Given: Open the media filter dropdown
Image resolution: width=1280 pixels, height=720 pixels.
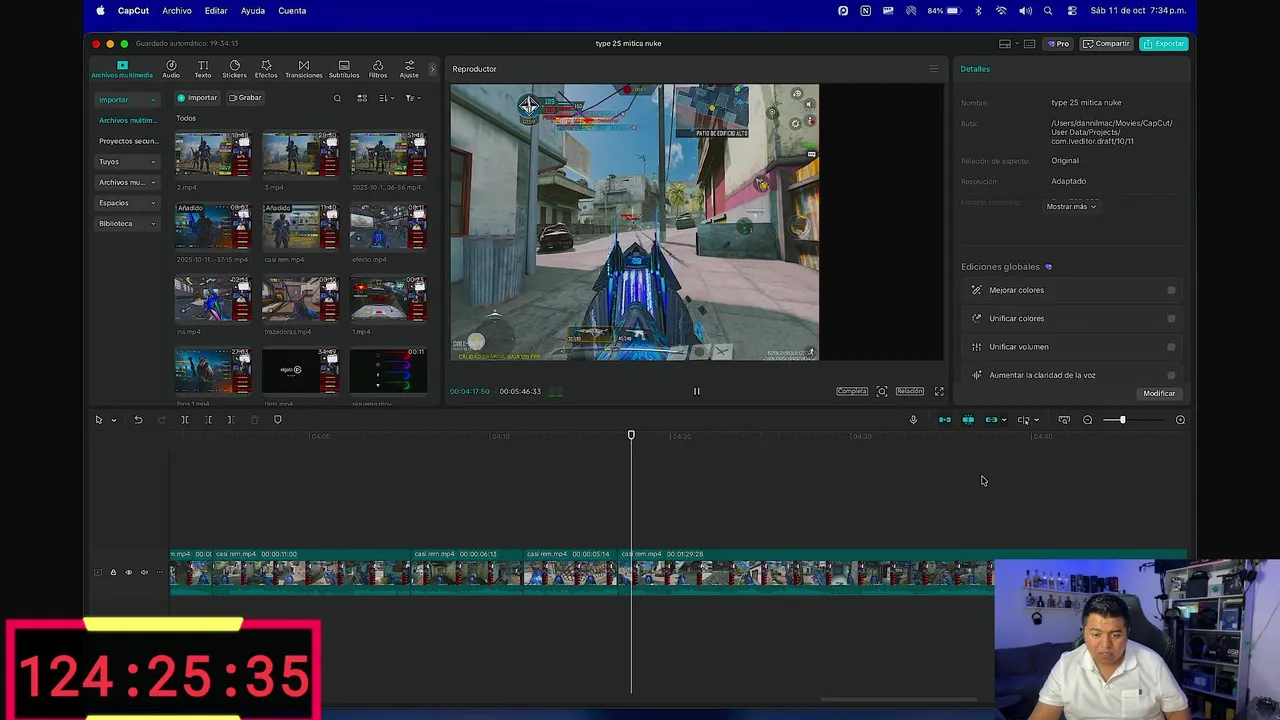Looking at the screenshot, I should pos(413,98).
